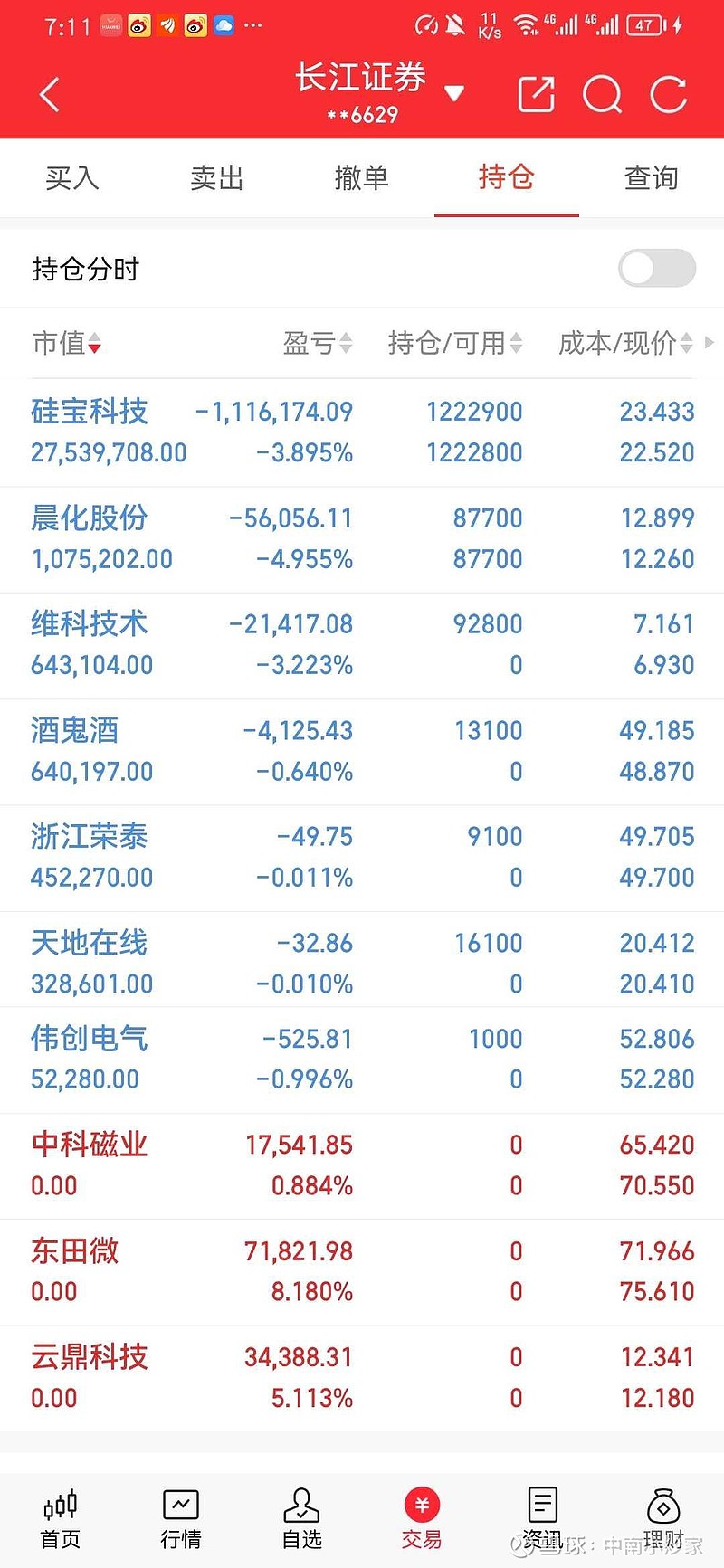Open 理财 money bag icon
Screen dimensions: 724x1568
pos(663,1520)
